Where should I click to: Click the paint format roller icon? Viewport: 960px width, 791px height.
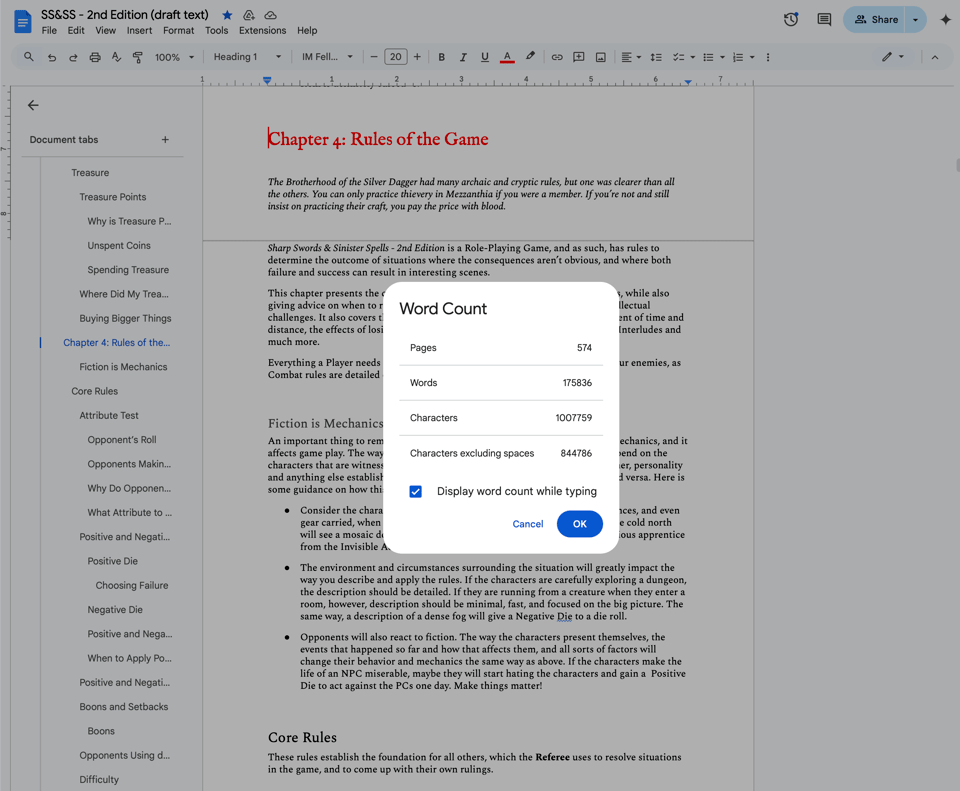[x=138, y=57]
